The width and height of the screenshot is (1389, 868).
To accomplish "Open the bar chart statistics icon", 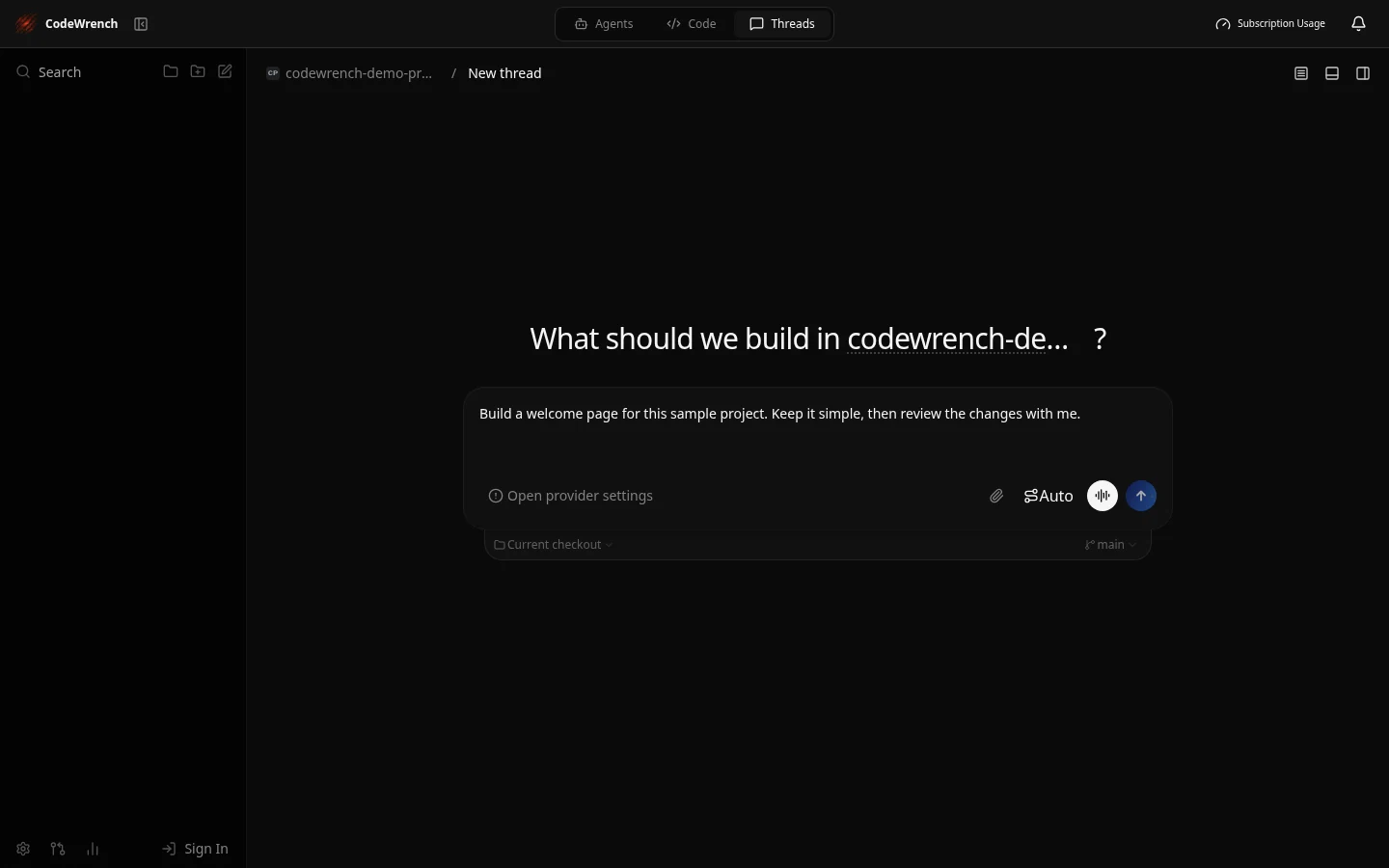I will (93, 849).
